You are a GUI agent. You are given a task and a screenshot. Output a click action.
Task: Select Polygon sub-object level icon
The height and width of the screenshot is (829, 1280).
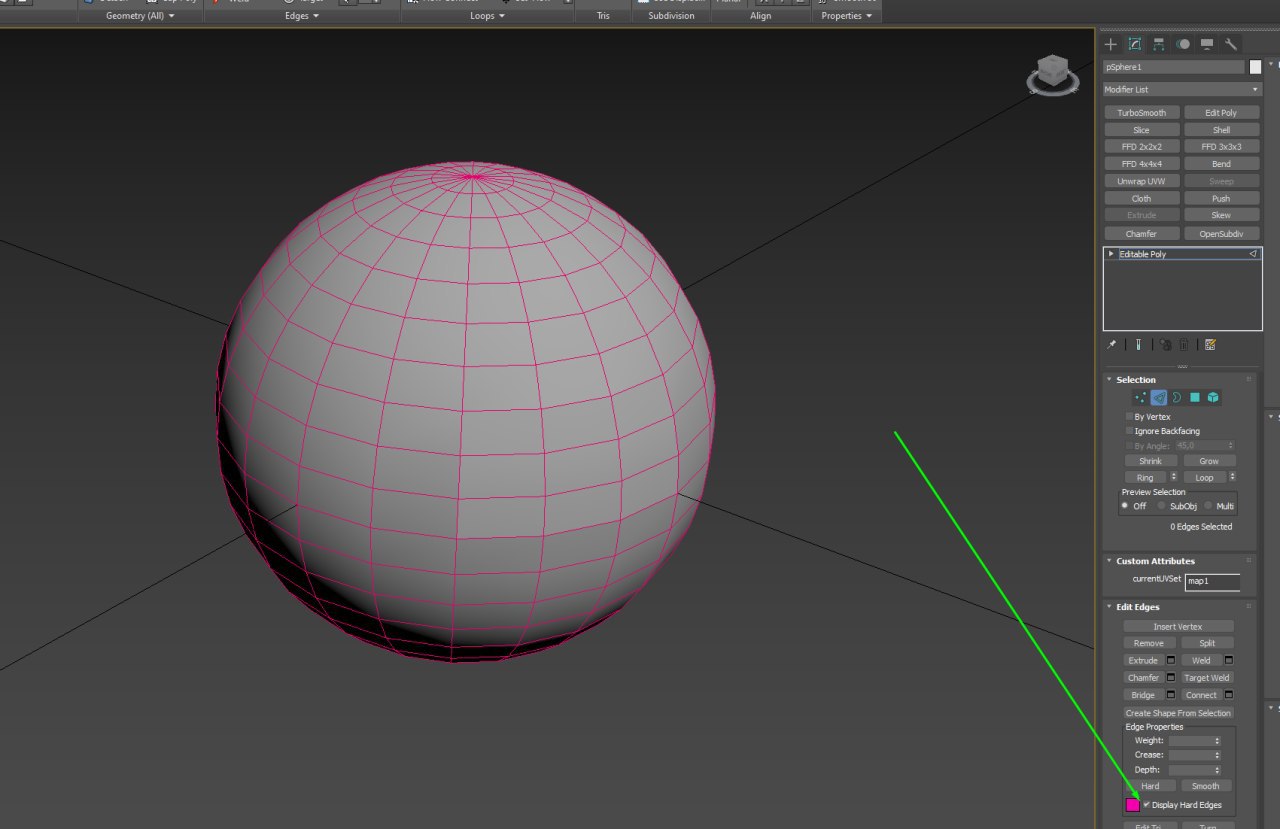pos(1195,397)
